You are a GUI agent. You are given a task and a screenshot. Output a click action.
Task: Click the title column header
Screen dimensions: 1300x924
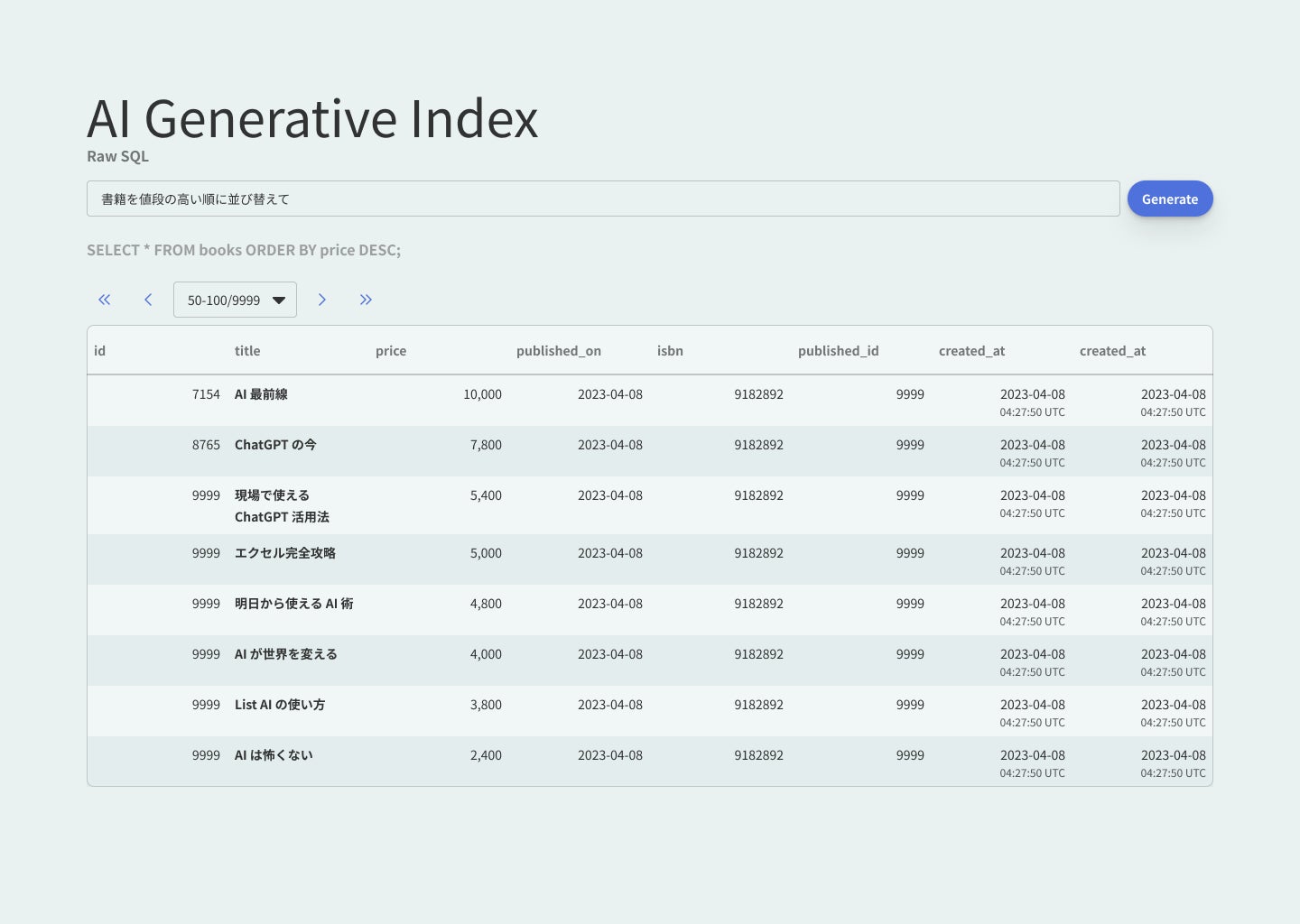(x=247, y=351)
